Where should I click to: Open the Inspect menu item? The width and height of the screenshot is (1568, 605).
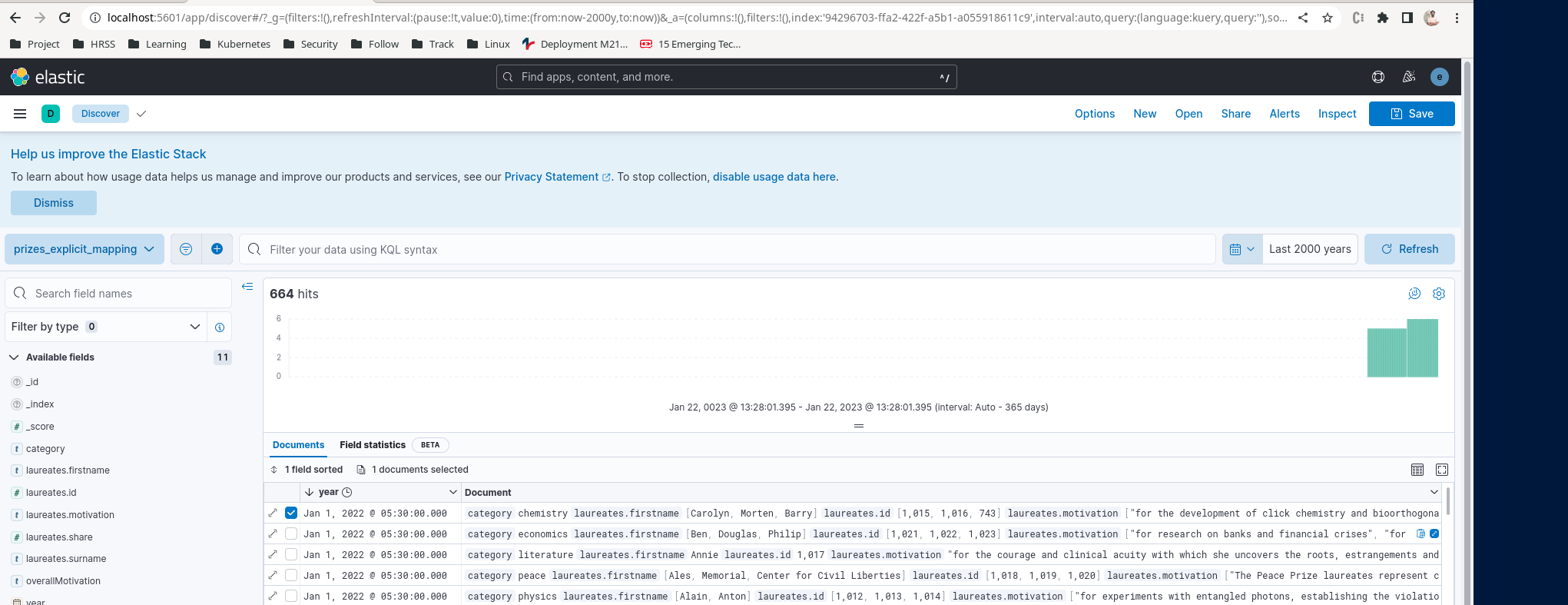pyautogui.click(x=1337, y=114)
